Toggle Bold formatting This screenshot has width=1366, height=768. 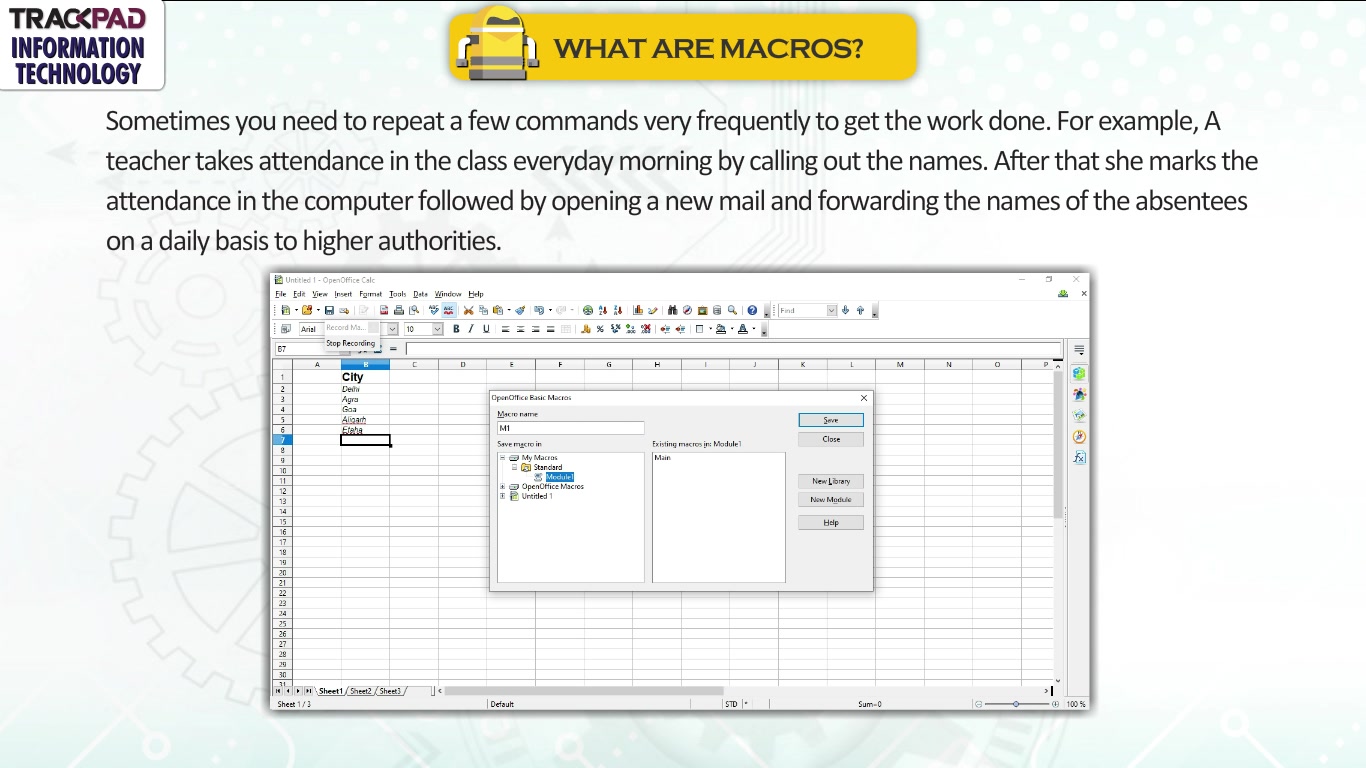point(456,329)
